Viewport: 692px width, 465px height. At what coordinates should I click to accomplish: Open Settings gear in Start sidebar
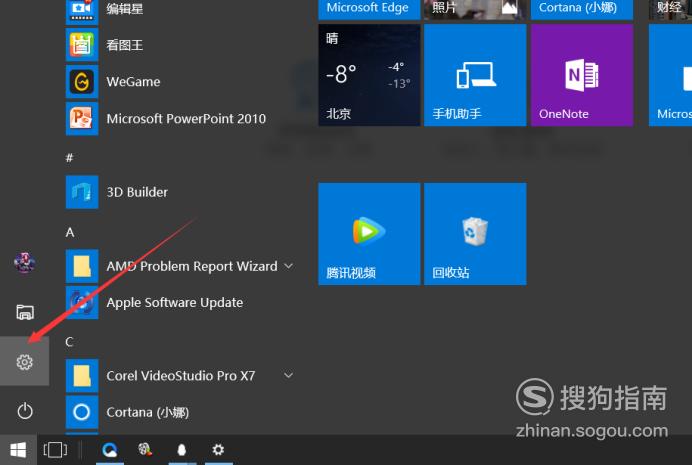pyautogui.click(x=24, y=362)
